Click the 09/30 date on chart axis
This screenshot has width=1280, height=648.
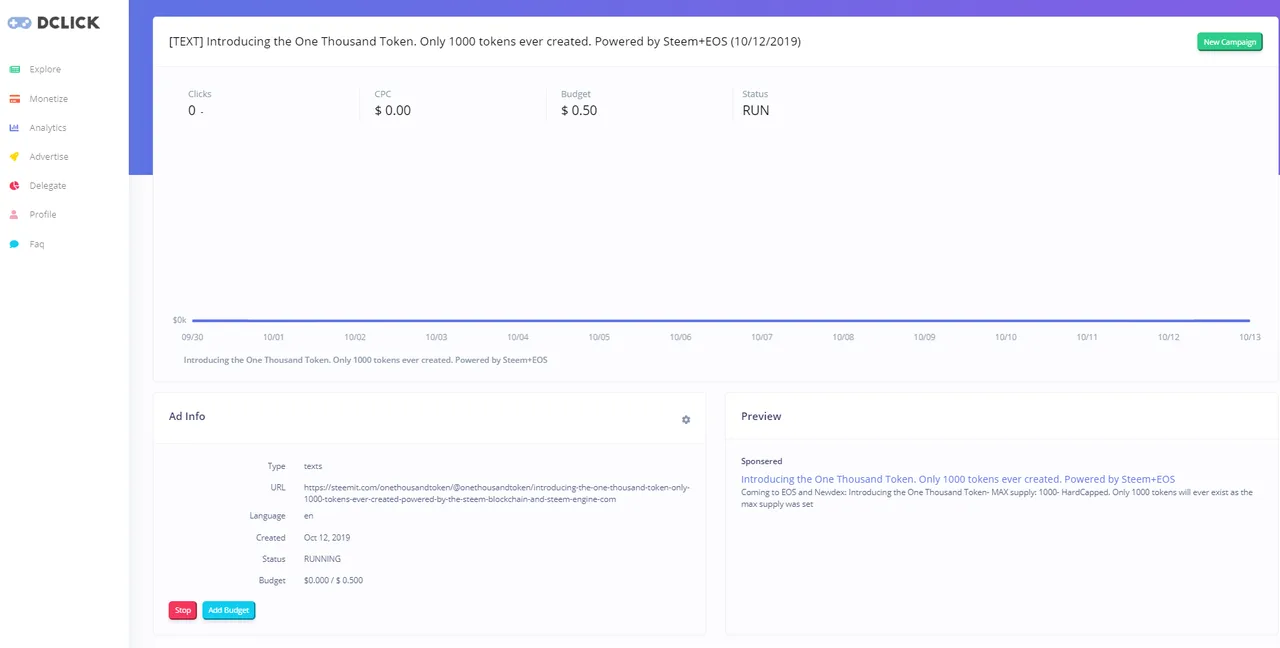[x=192, y=338]
